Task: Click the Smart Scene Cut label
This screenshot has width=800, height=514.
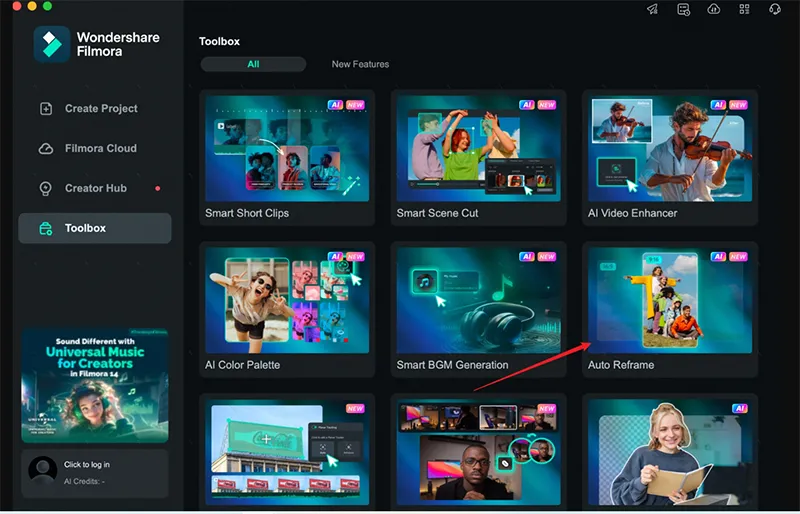Action: [437, 213]
